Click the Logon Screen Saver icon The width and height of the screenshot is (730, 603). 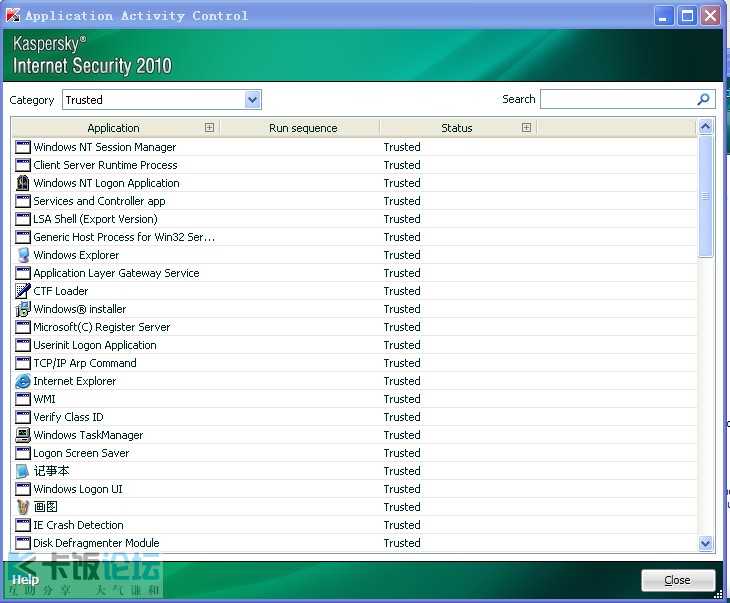click(23, 454)
